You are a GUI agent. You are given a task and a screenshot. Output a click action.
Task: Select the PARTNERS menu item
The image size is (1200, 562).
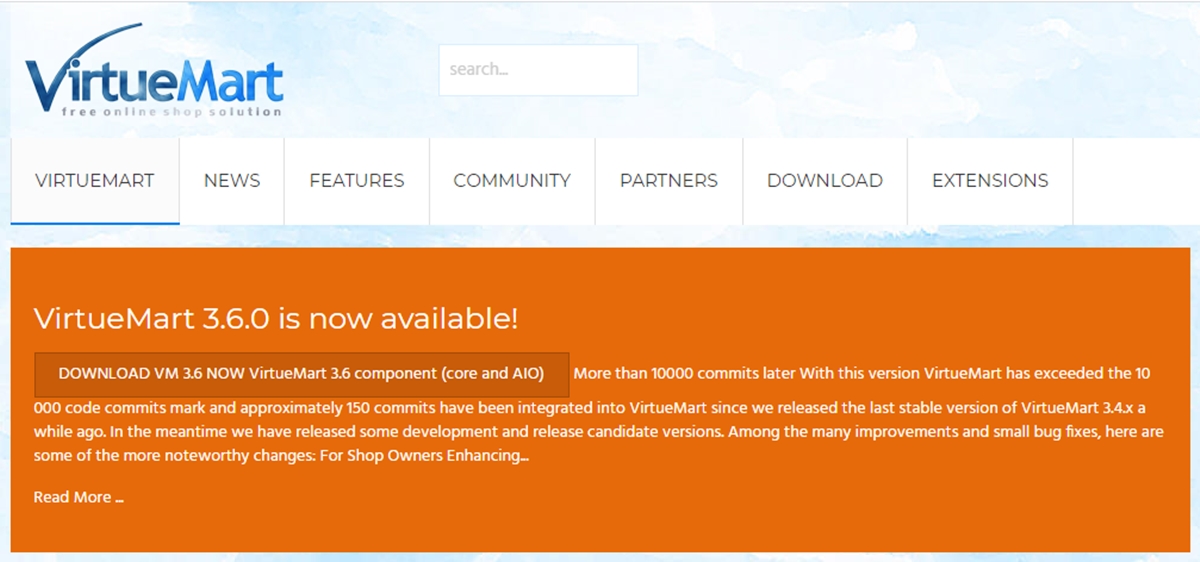coord(669,181)
